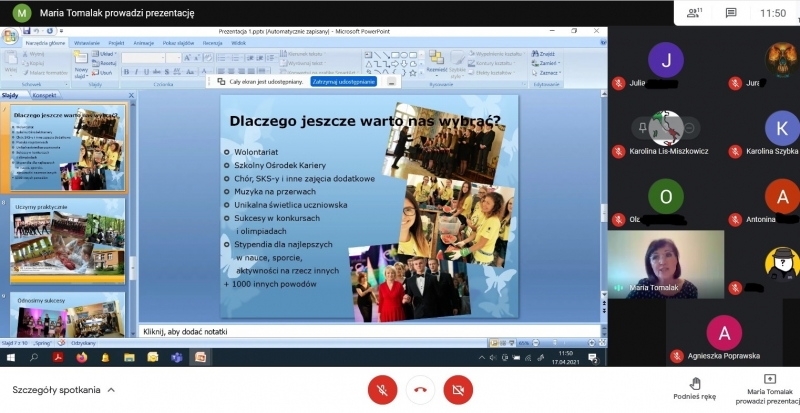The width and height of the screenshot is (800, 413).
Task: Open taskbar search magnifier
Action: click(34, 358)
